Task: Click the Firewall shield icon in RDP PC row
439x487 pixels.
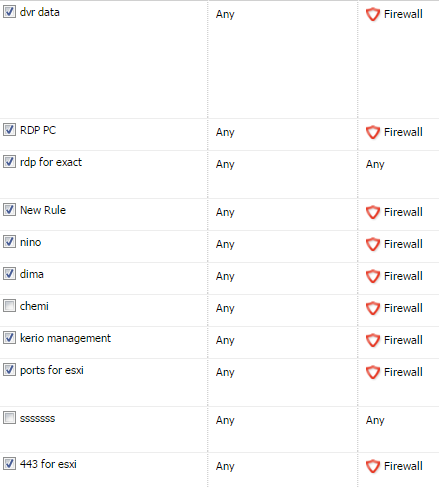Action: tap(373, 132)
